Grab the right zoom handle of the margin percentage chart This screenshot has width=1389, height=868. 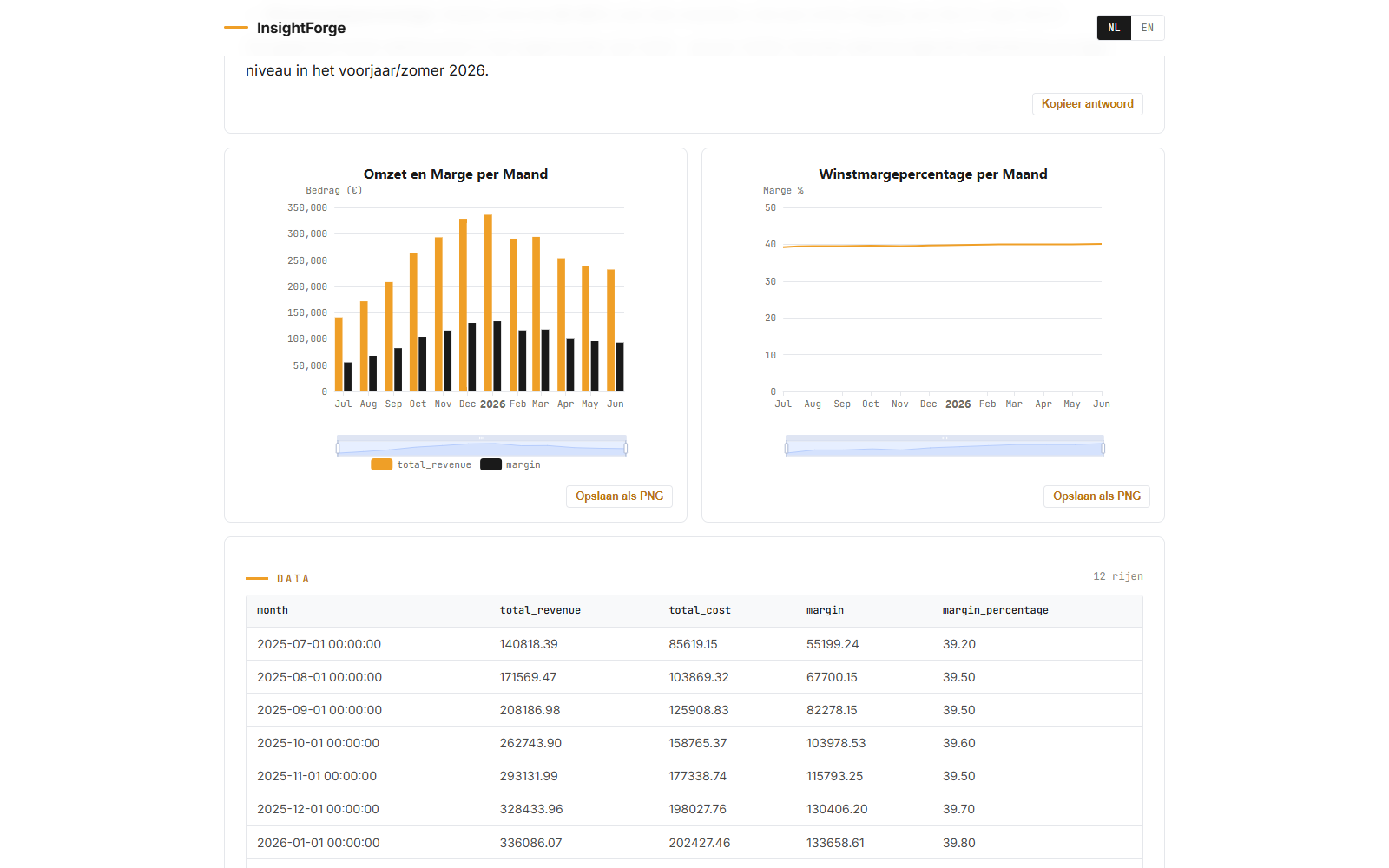(1103, 448)
